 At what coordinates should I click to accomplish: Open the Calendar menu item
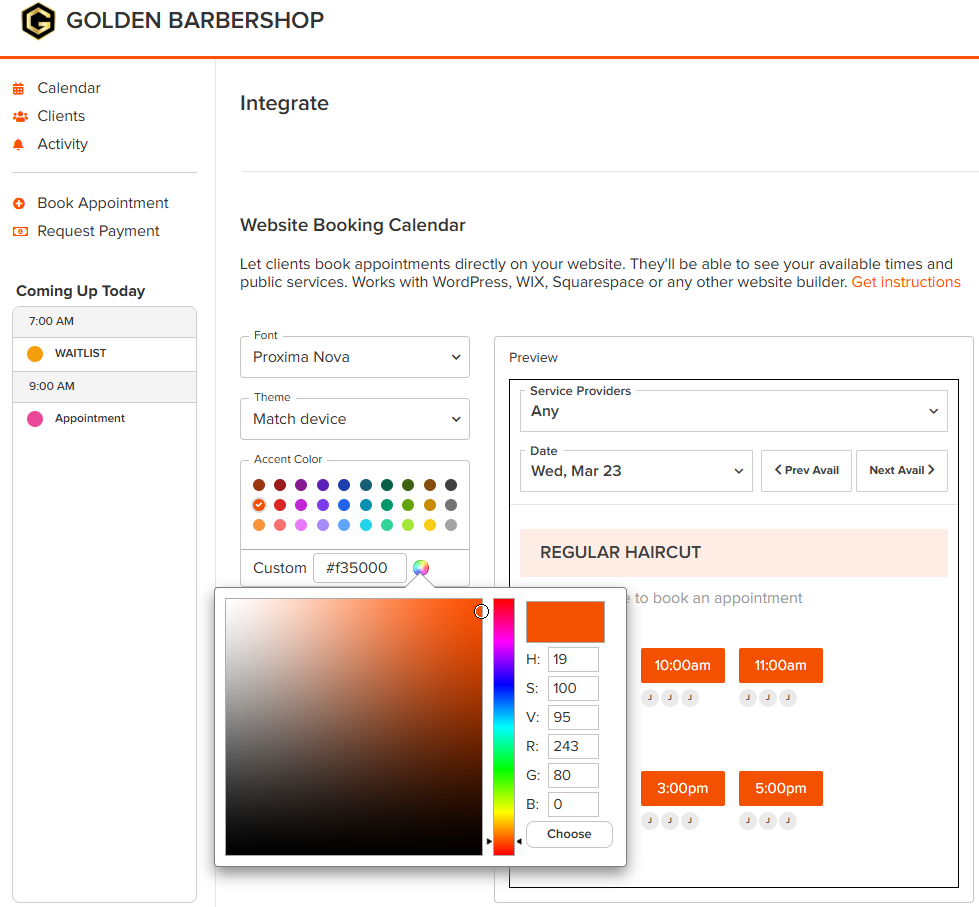click(69, 88)
